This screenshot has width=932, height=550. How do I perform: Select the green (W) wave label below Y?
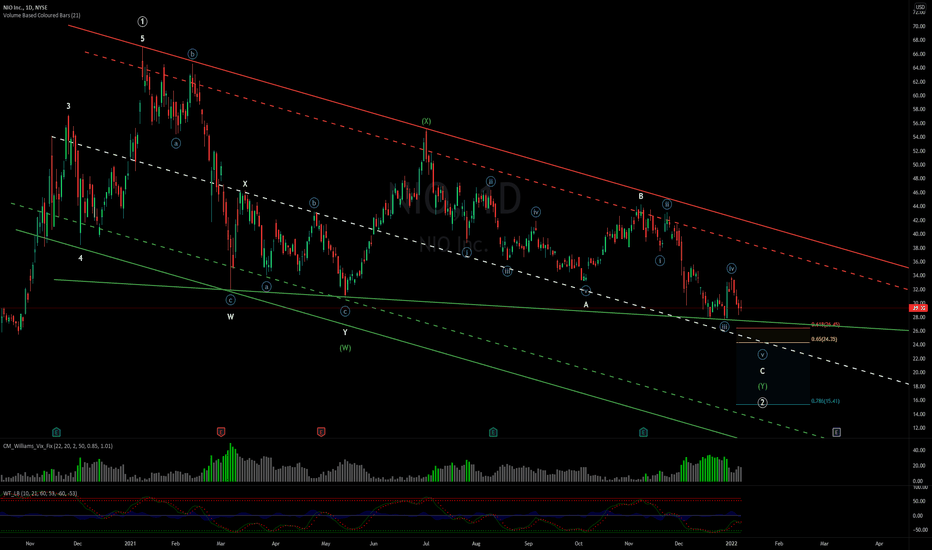tap(345, 348)
